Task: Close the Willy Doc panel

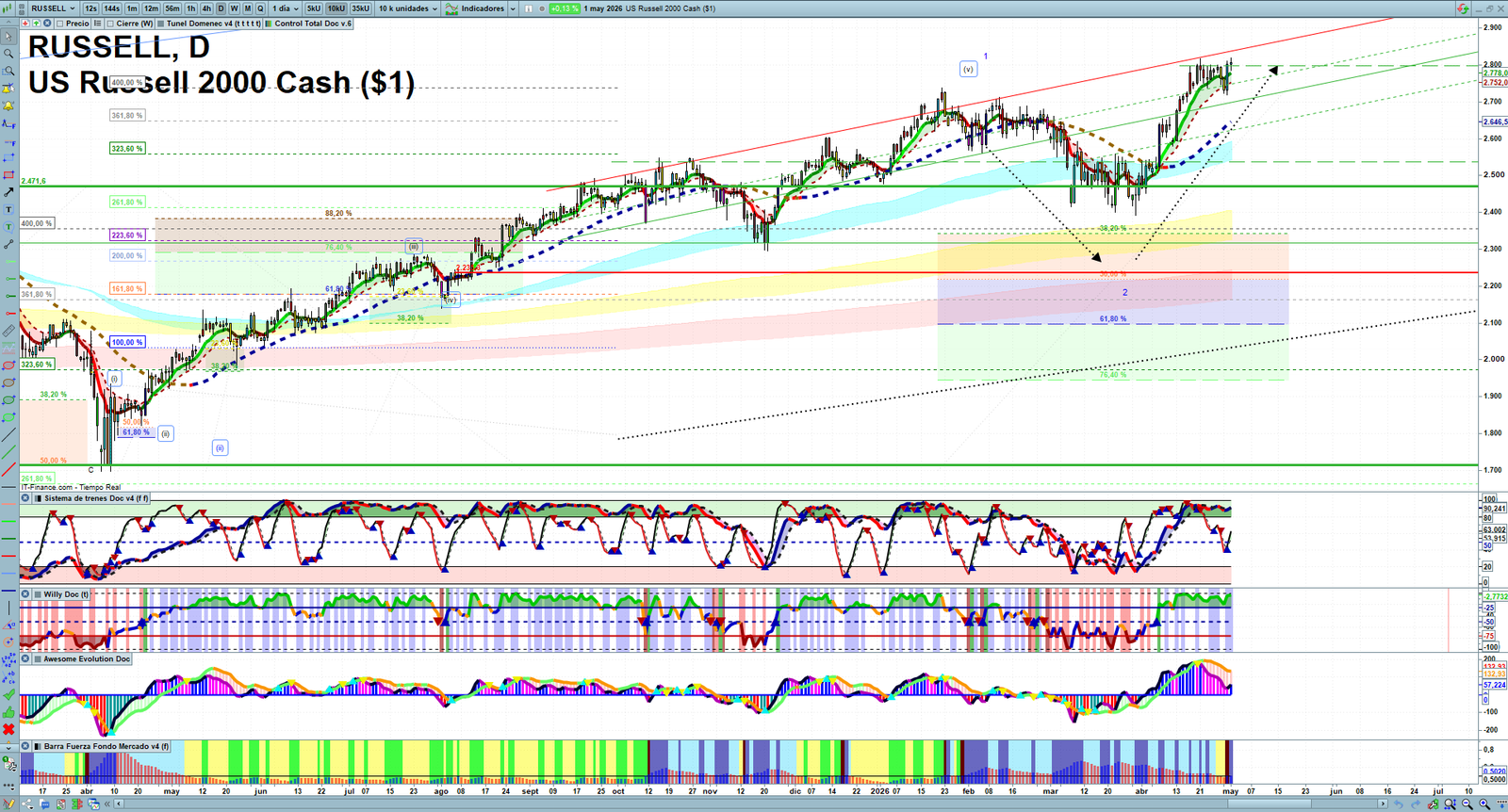Action: (25, 594)
